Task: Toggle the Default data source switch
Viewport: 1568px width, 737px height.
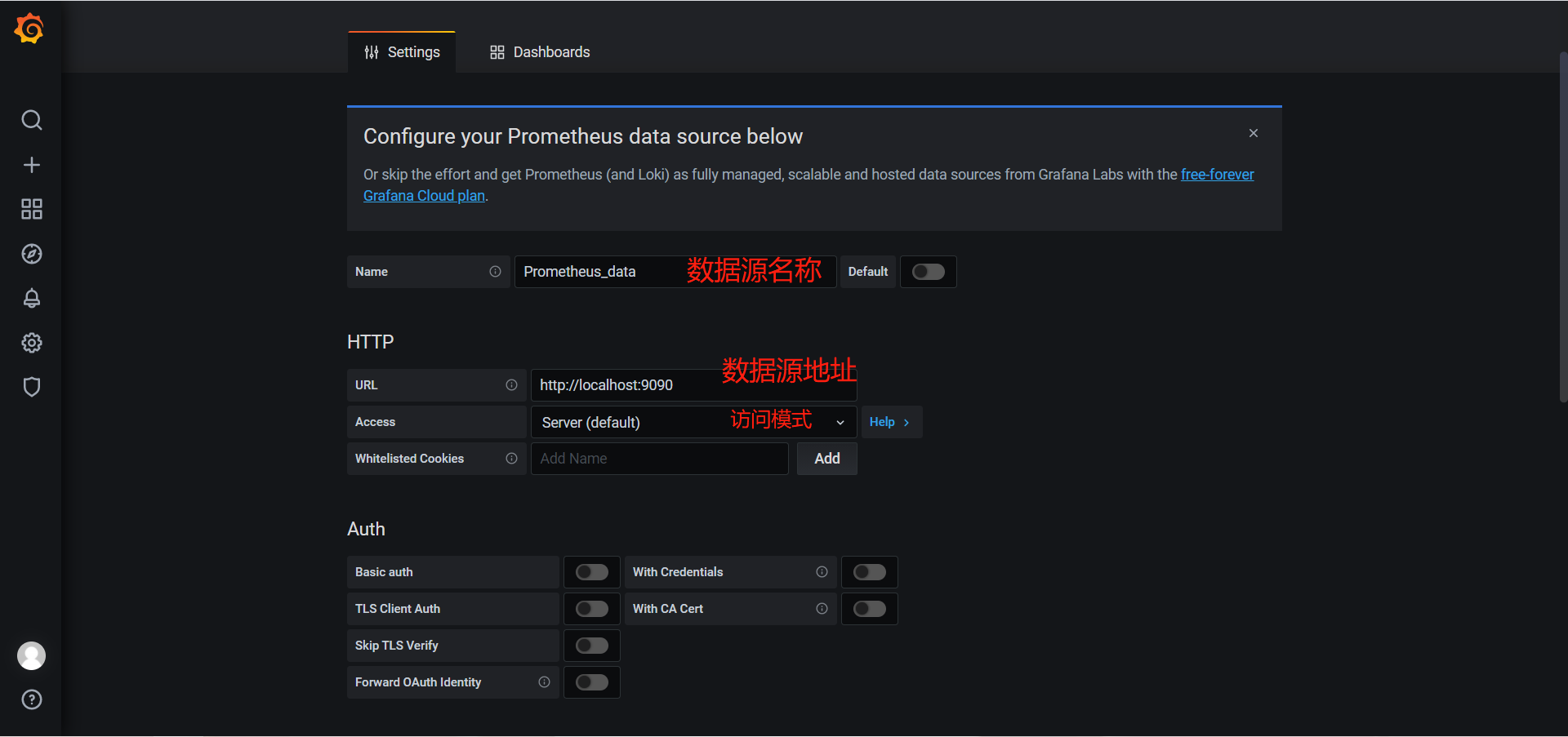Action: [x=928, y=272]
